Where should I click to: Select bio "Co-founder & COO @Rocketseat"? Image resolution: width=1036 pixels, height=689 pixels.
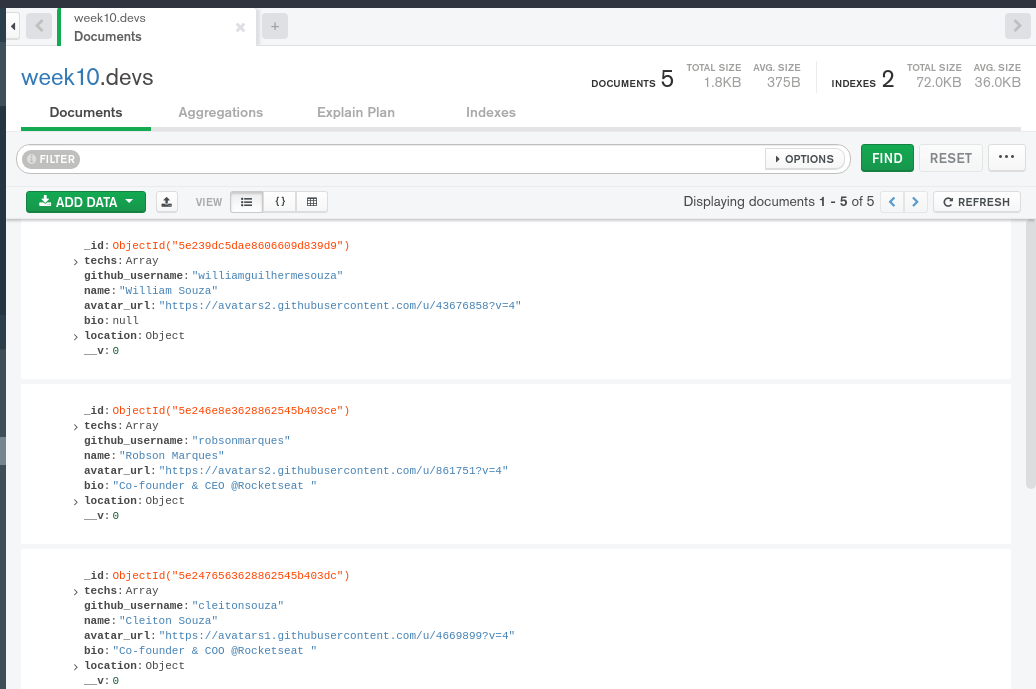tap(214, 651)
